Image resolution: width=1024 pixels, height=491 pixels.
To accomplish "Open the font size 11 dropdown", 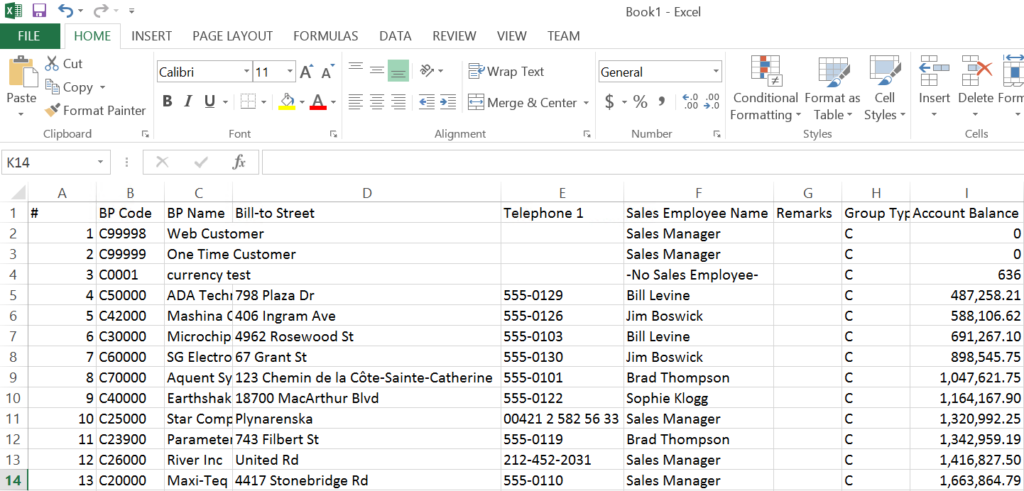I will point(291,72).
